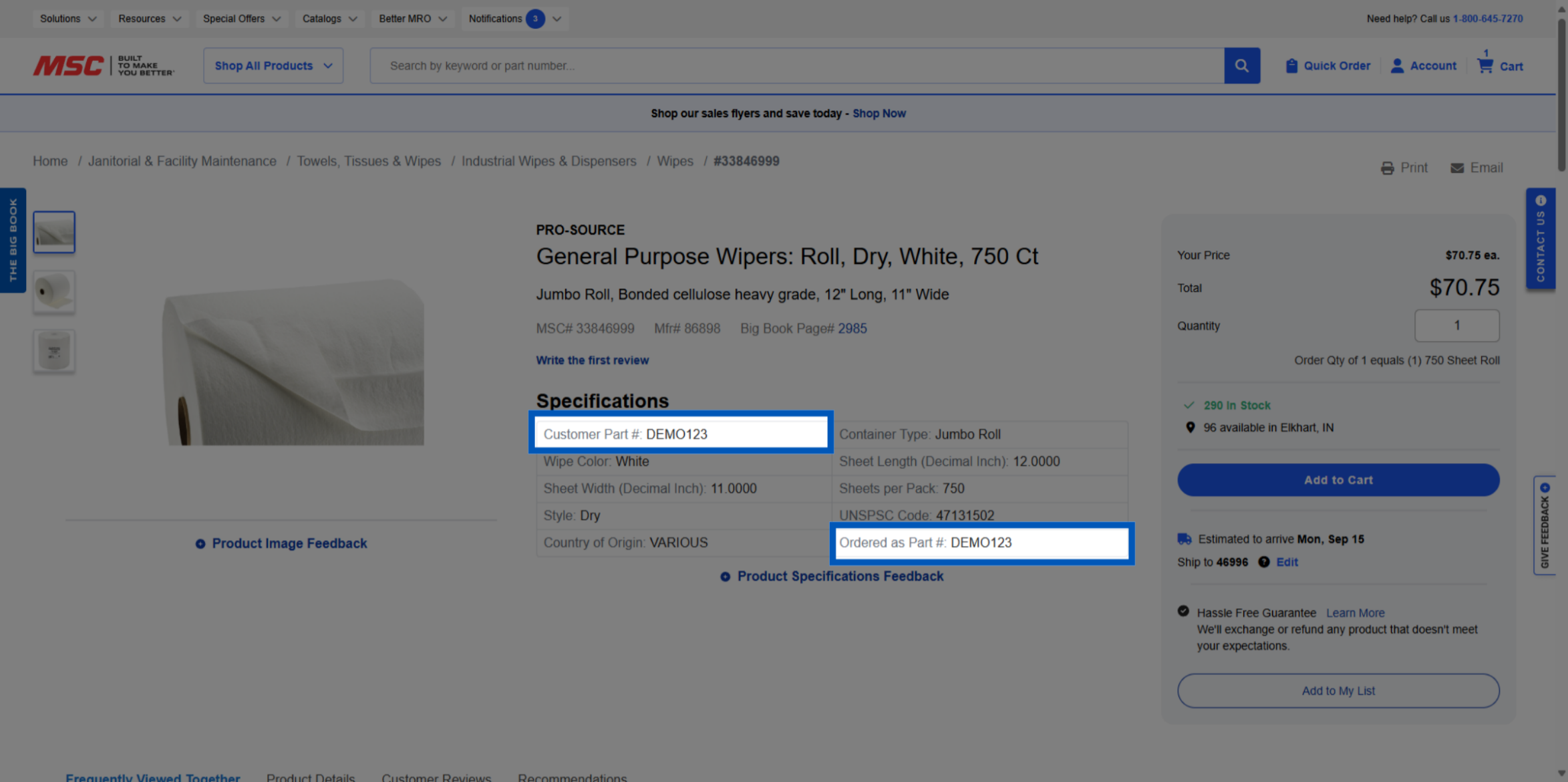Click the Account person icon
Screen dimensions: 1568x782
point(1397,66)
